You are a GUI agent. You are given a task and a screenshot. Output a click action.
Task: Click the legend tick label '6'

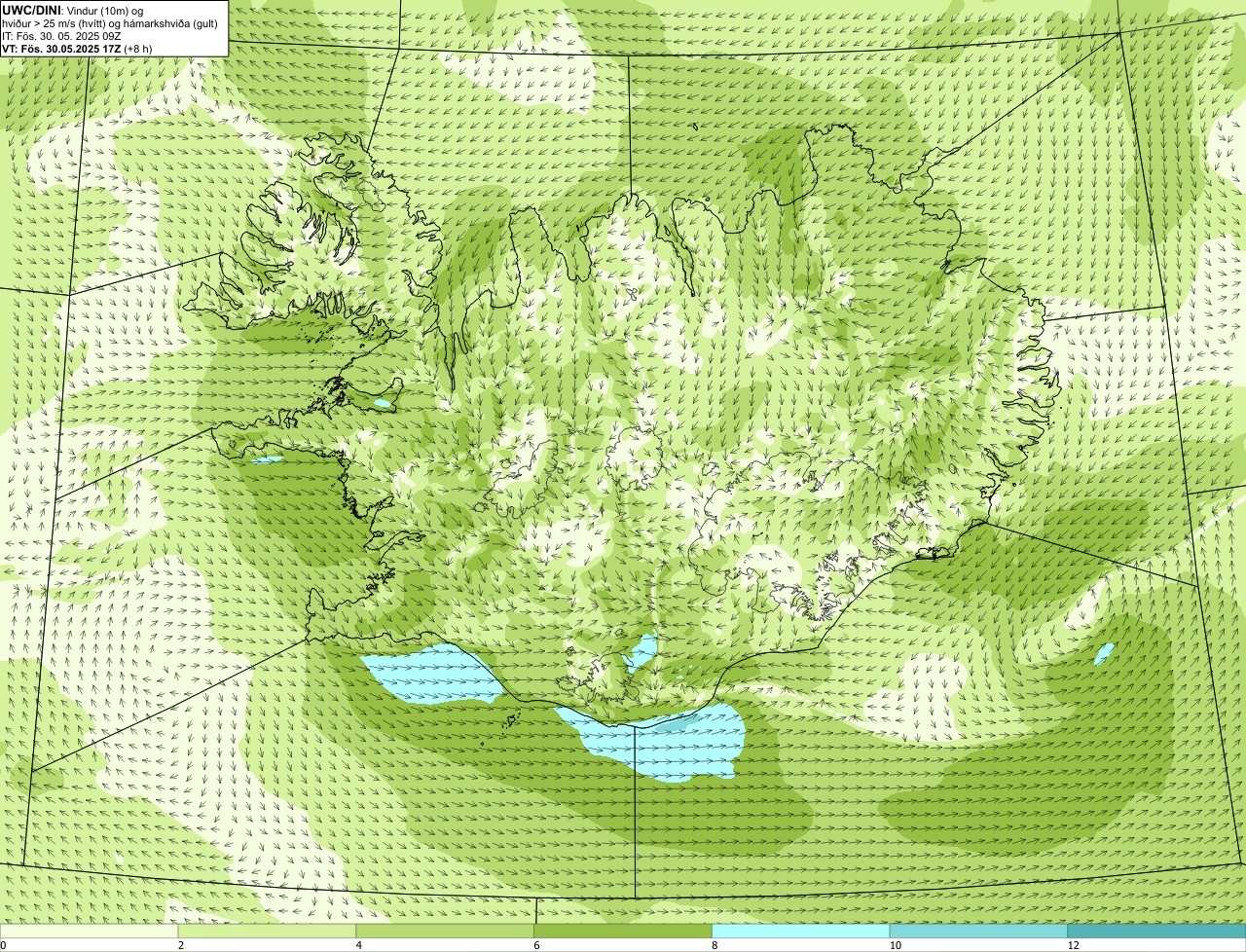537,945
